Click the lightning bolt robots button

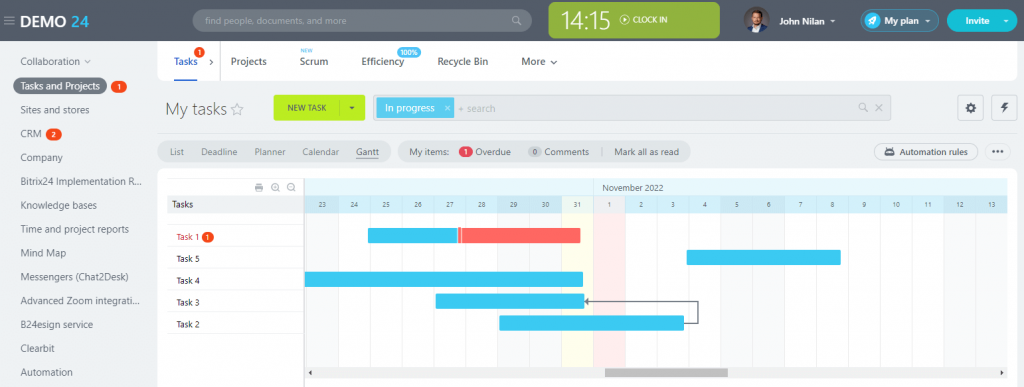tap(1004, 108)
